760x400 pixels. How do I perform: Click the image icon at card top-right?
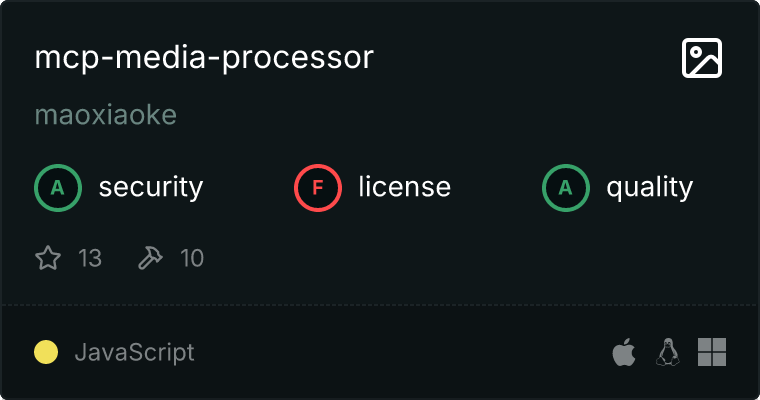point(701,59)
